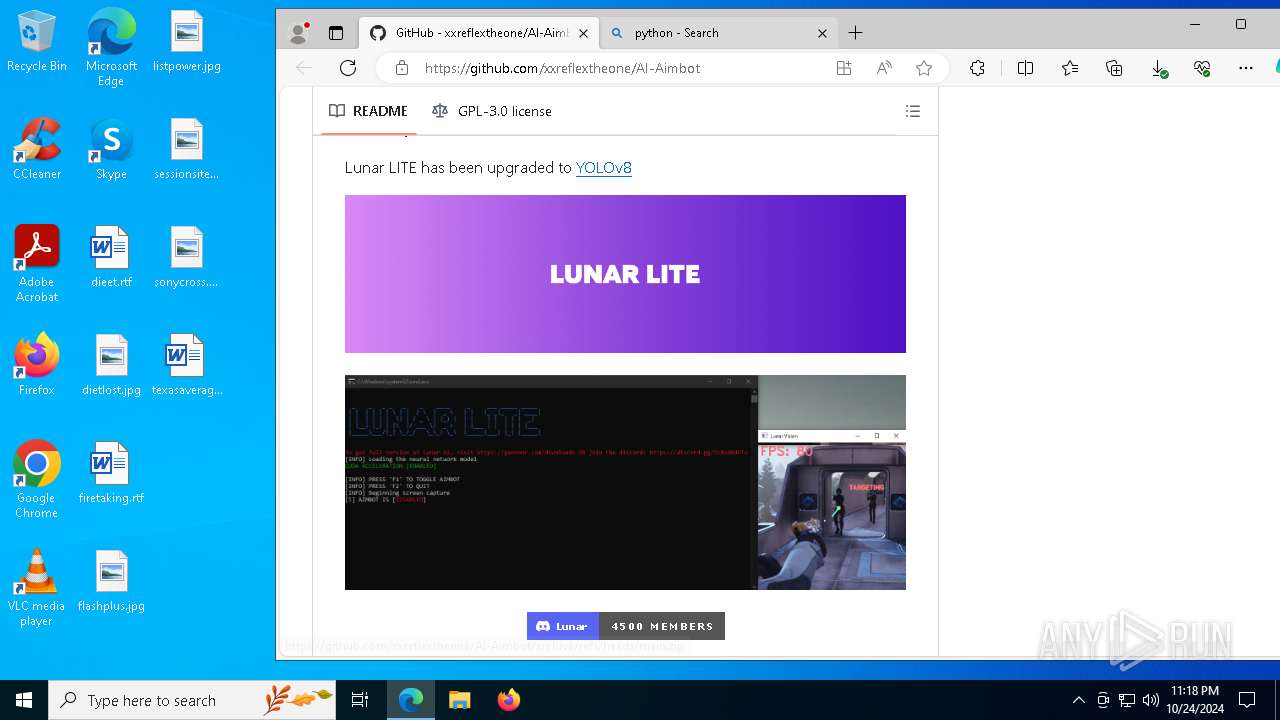Open the Favorites list icon

click(x=1070, y=68)
